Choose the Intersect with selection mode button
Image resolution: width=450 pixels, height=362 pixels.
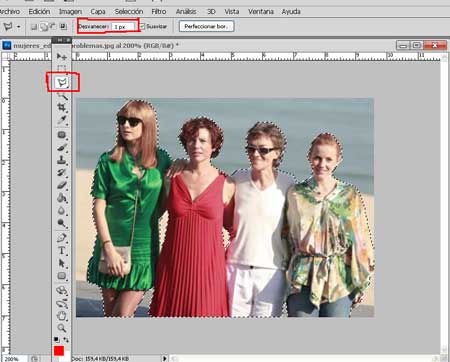tap(63, 26)
